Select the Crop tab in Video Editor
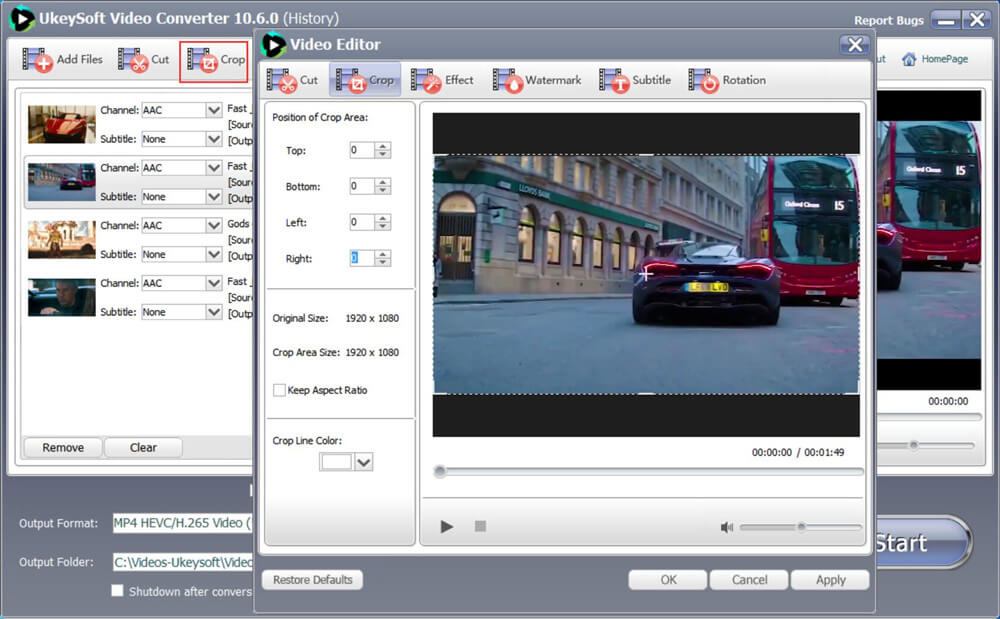Viewport: 1000px width, 619px height. click(x=365, y=80)
